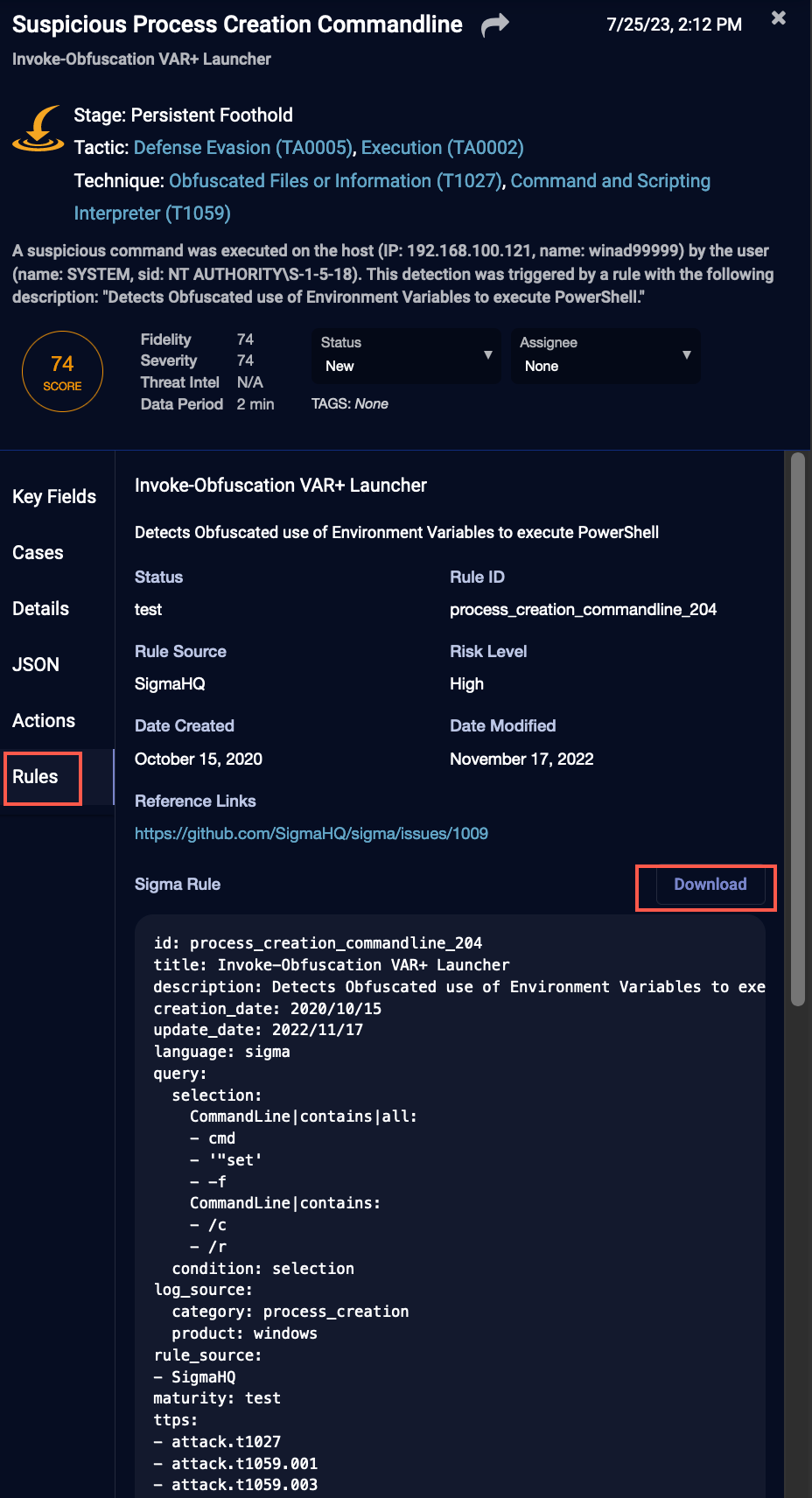812x1498 pixels.
Task: Open Defense Evasion (TA0005) tactic link
Action: pos(242,148)
